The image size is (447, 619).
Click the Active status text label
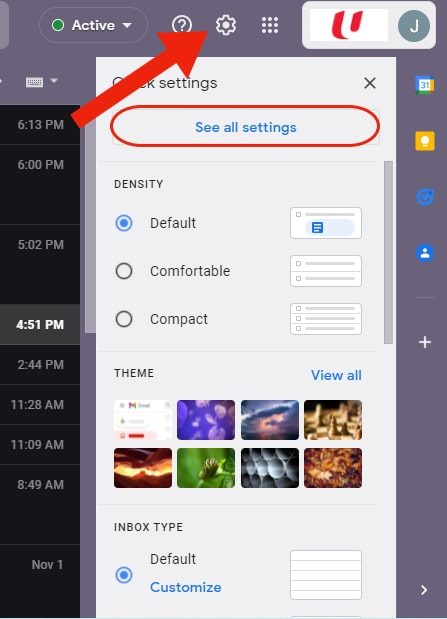[x=93, y=25]
